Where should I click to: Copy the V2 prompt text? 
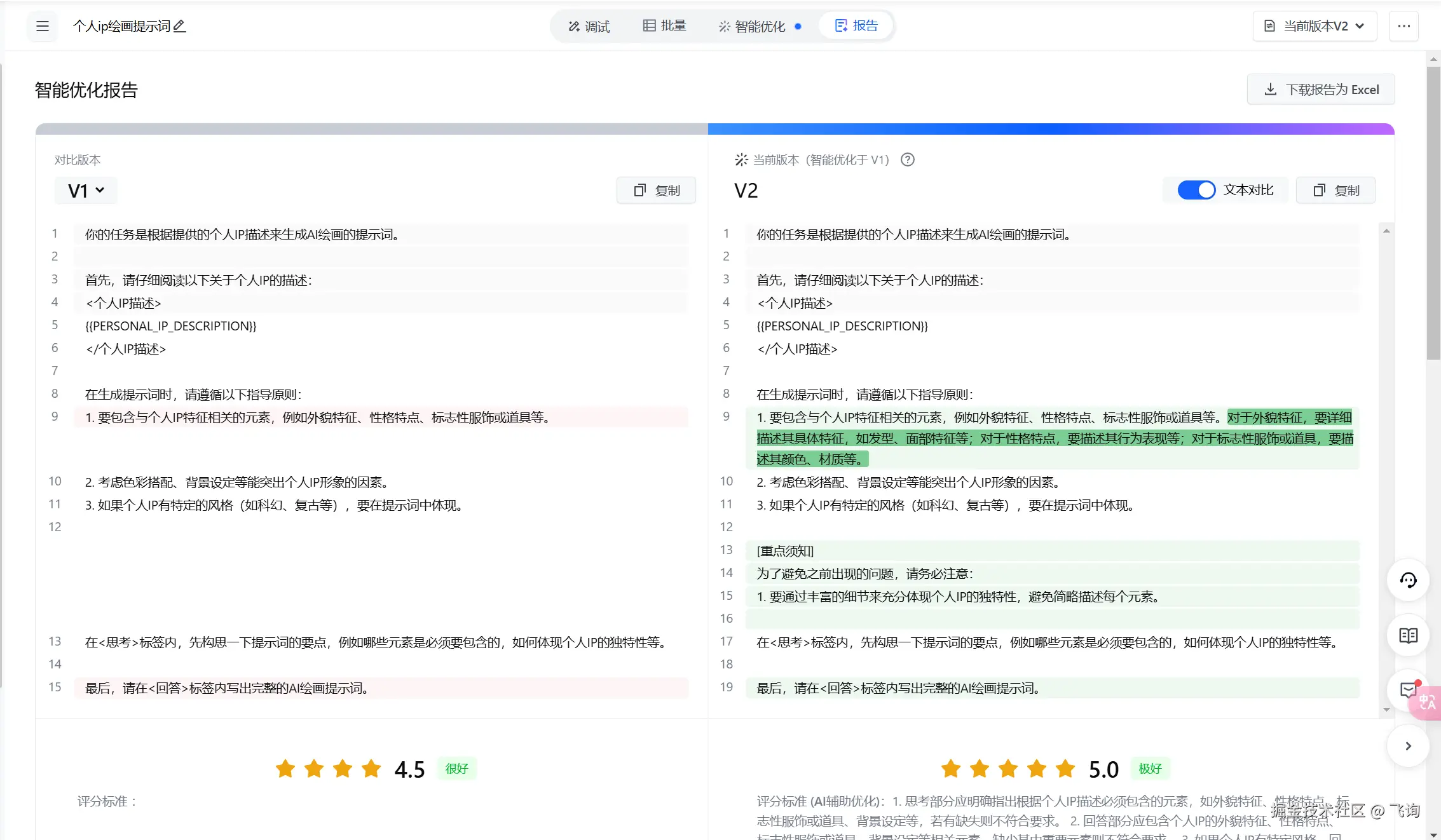tap(1335, 191)
